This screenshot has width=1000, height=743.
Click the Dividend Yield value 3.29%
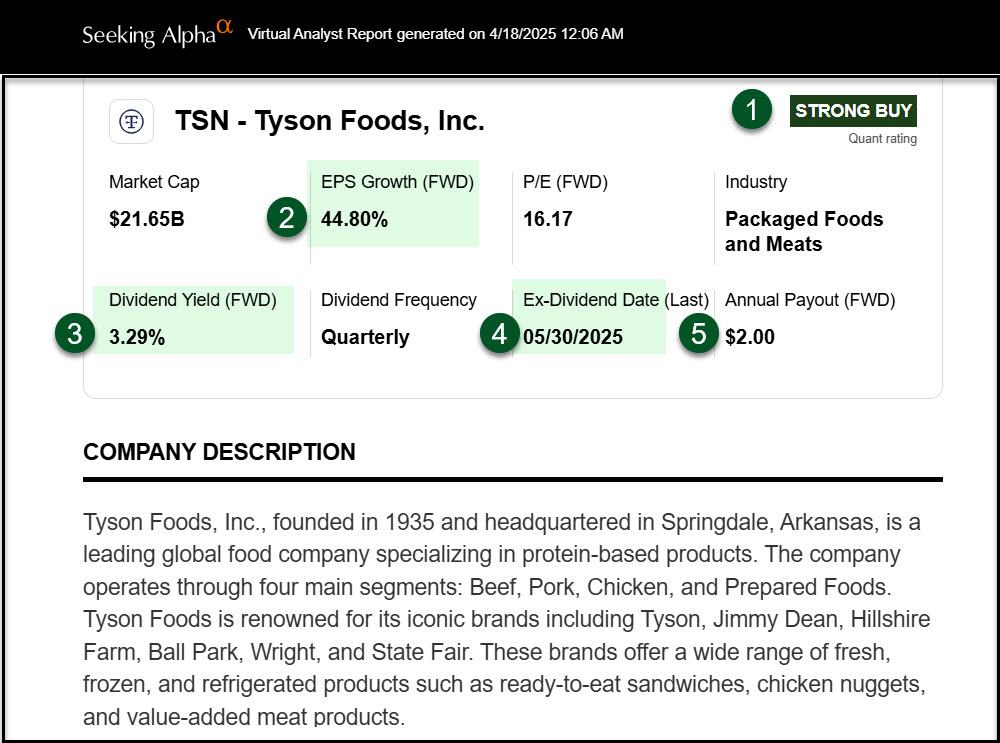pyautogui.click(x=137, y=337)
